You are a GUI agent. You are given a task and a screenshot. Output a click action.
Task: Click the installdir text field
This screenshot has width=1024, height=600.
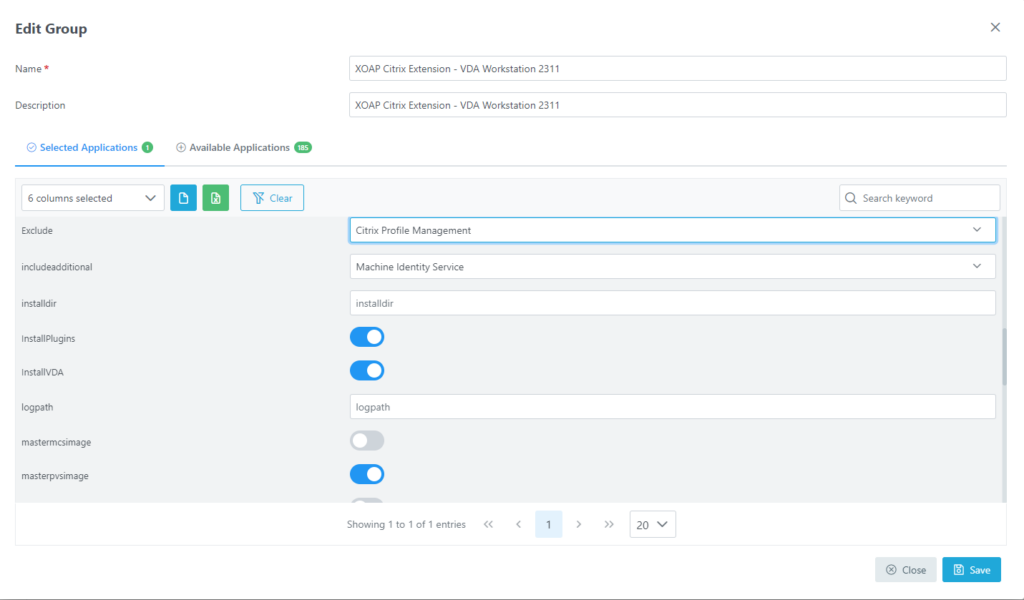[x=673, y=303]
